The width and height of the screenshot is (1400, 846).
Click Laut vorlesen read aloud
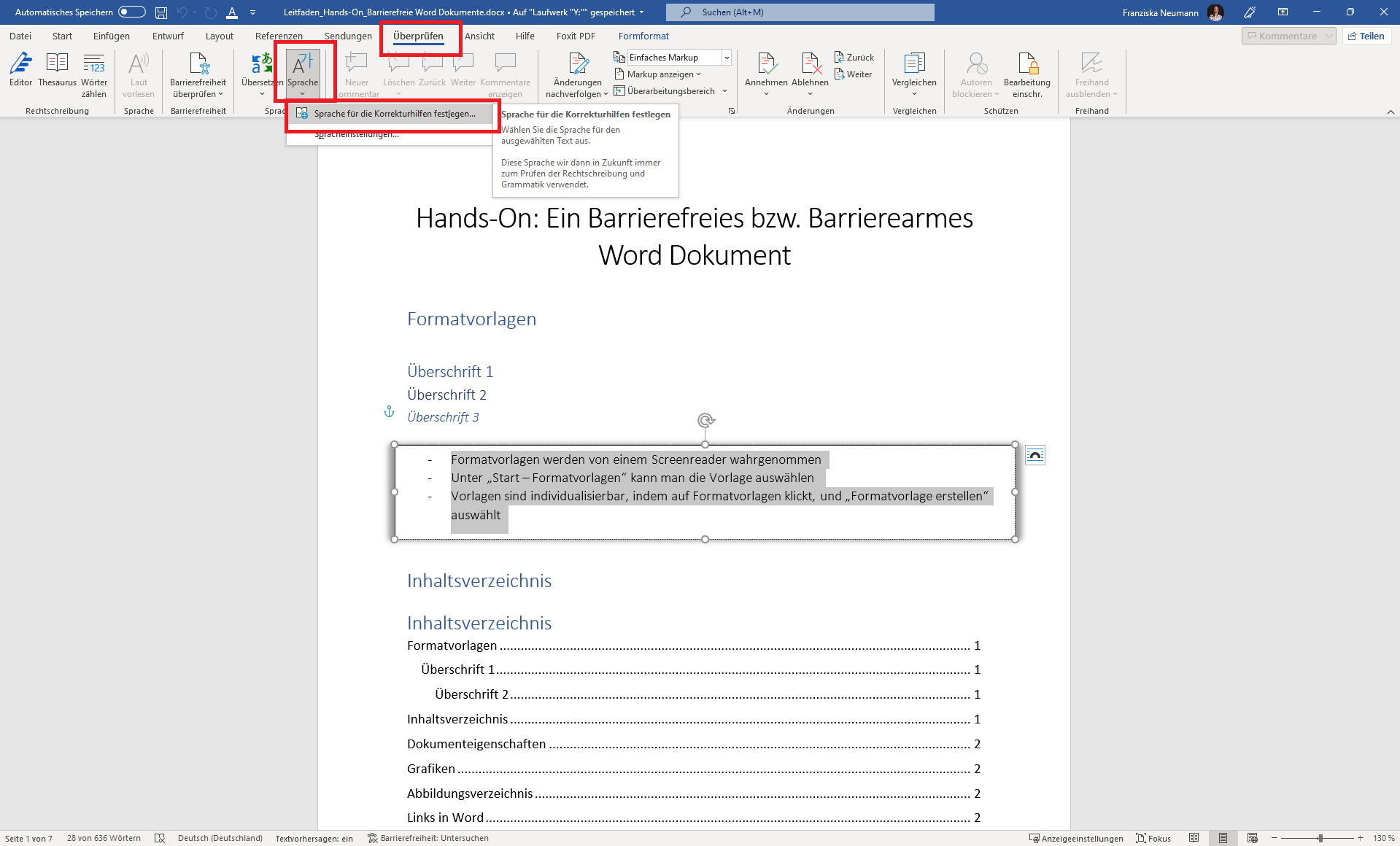[139, 74]
